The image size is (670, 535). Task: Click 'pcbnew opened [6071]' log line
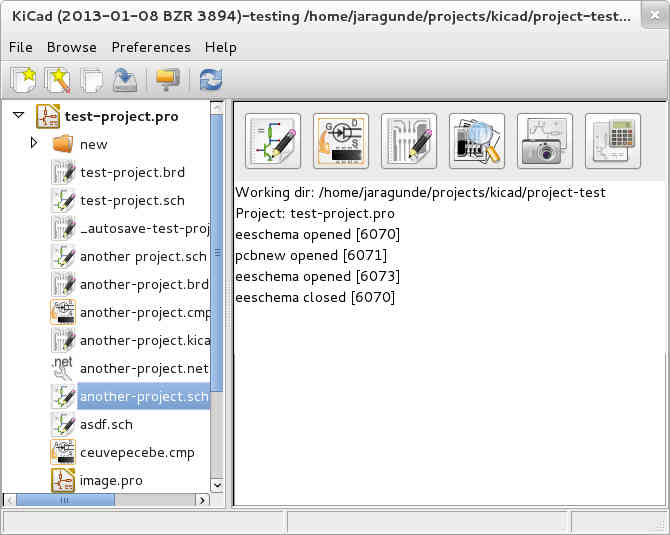pyautogui.click(x=311, y=255)
